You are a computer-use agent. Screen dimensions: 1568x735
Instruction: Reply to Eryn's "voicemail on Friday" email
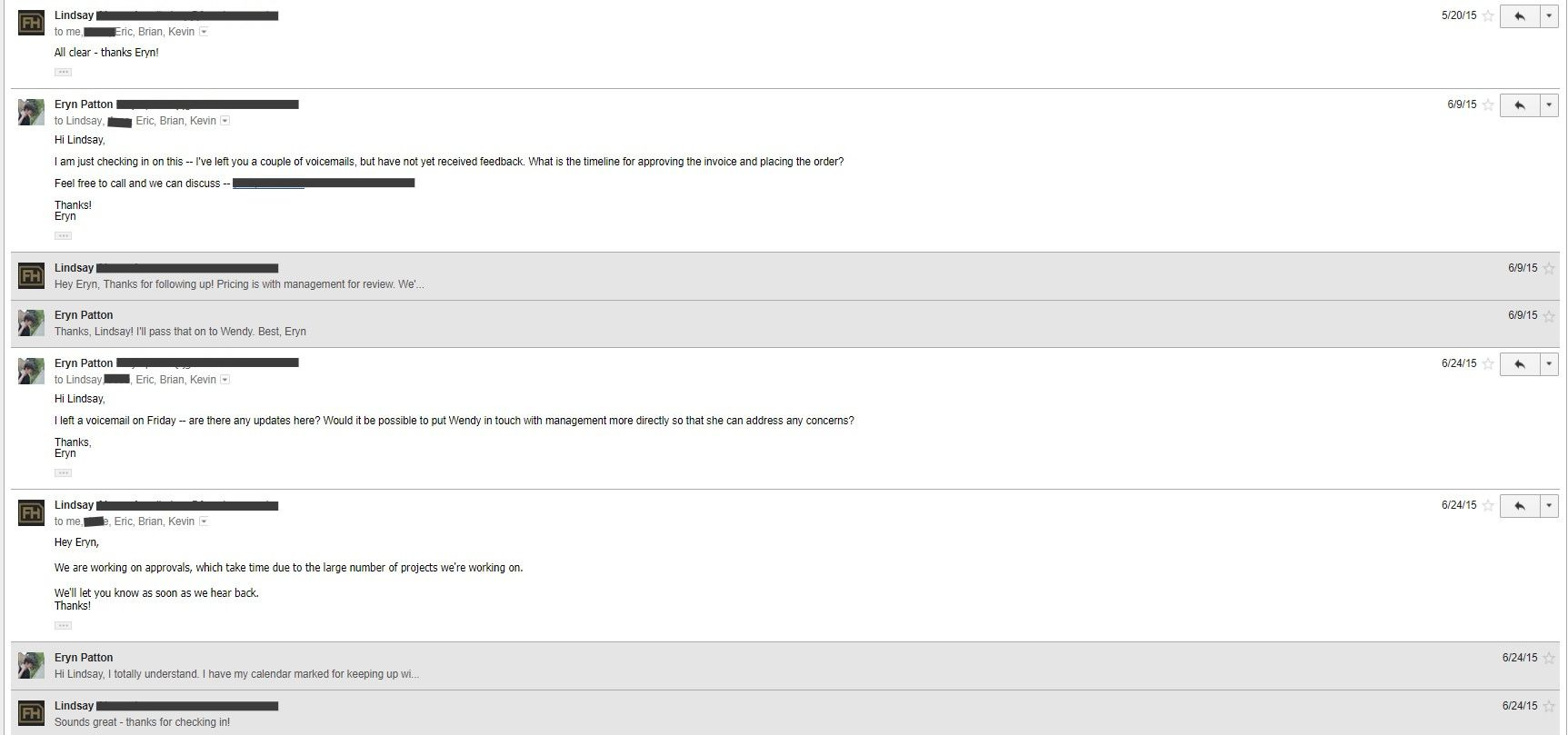(1519, 364)
